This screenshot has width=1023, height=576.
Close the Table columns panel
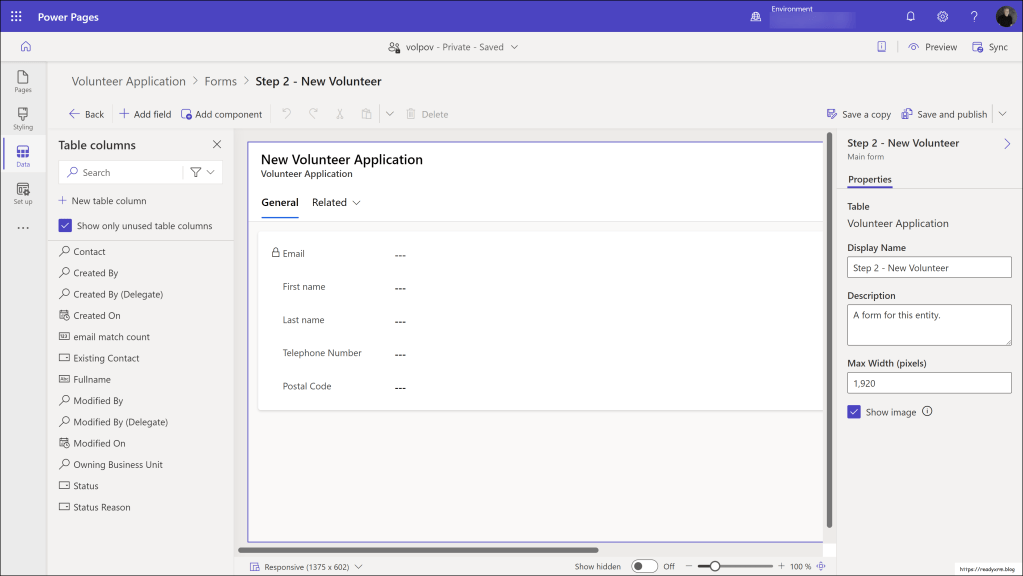217,145
